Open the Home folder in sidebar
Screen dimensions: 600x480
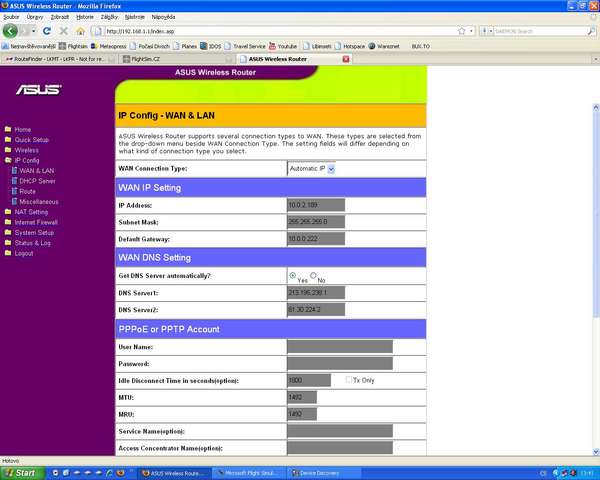click(x=18, y=129)
